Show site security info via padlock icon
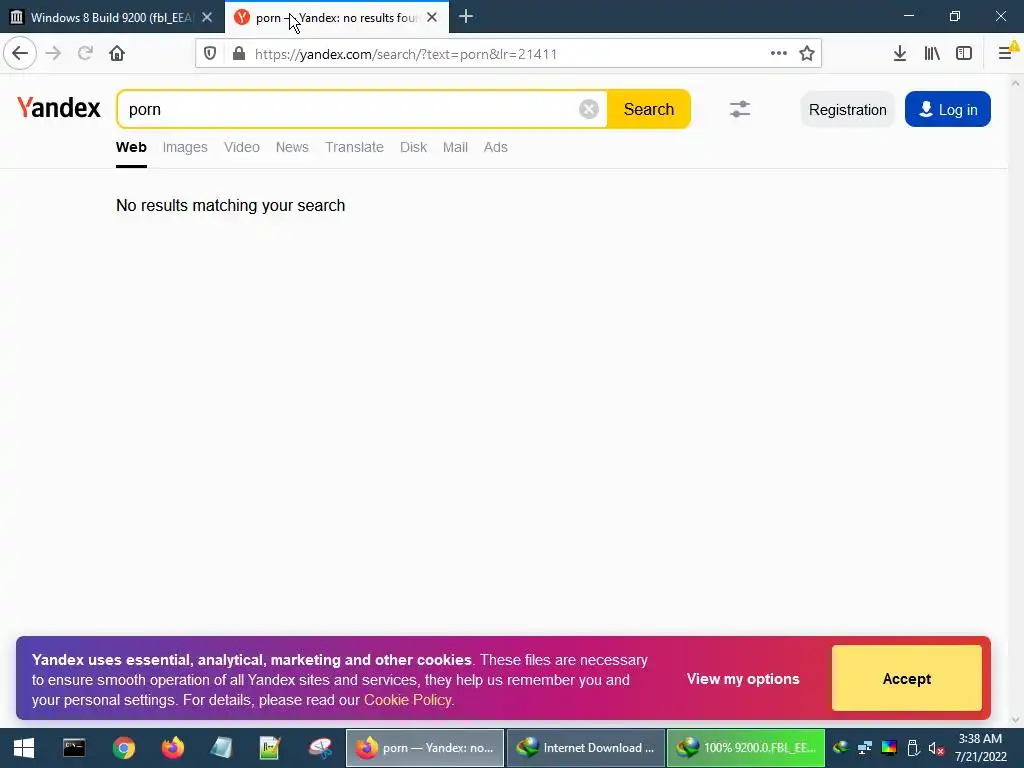The height and width of the screenshot is (768, 1024). (x=239, y=54)
